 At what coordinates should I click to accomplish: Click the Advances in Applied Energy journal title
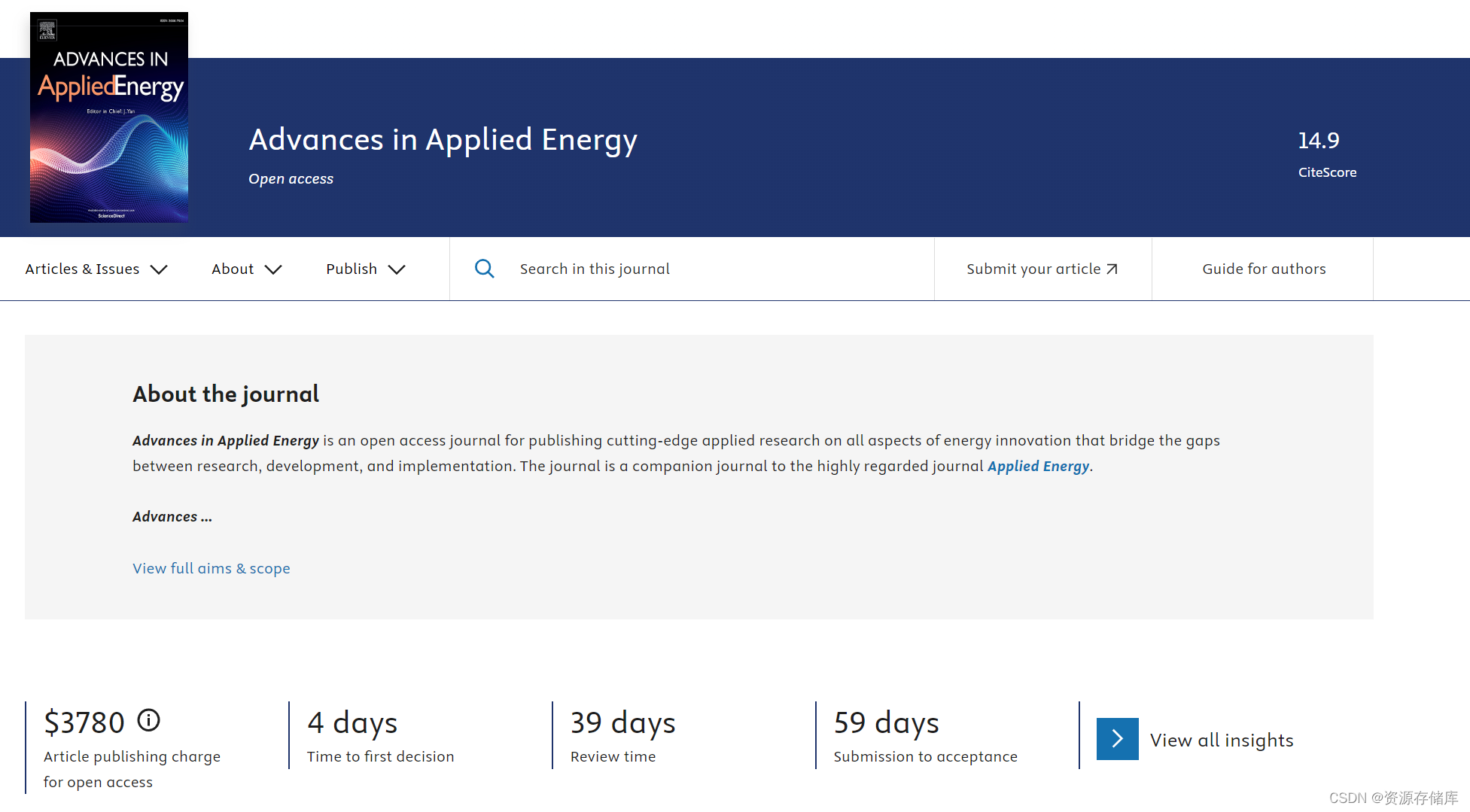pos(443,141)
